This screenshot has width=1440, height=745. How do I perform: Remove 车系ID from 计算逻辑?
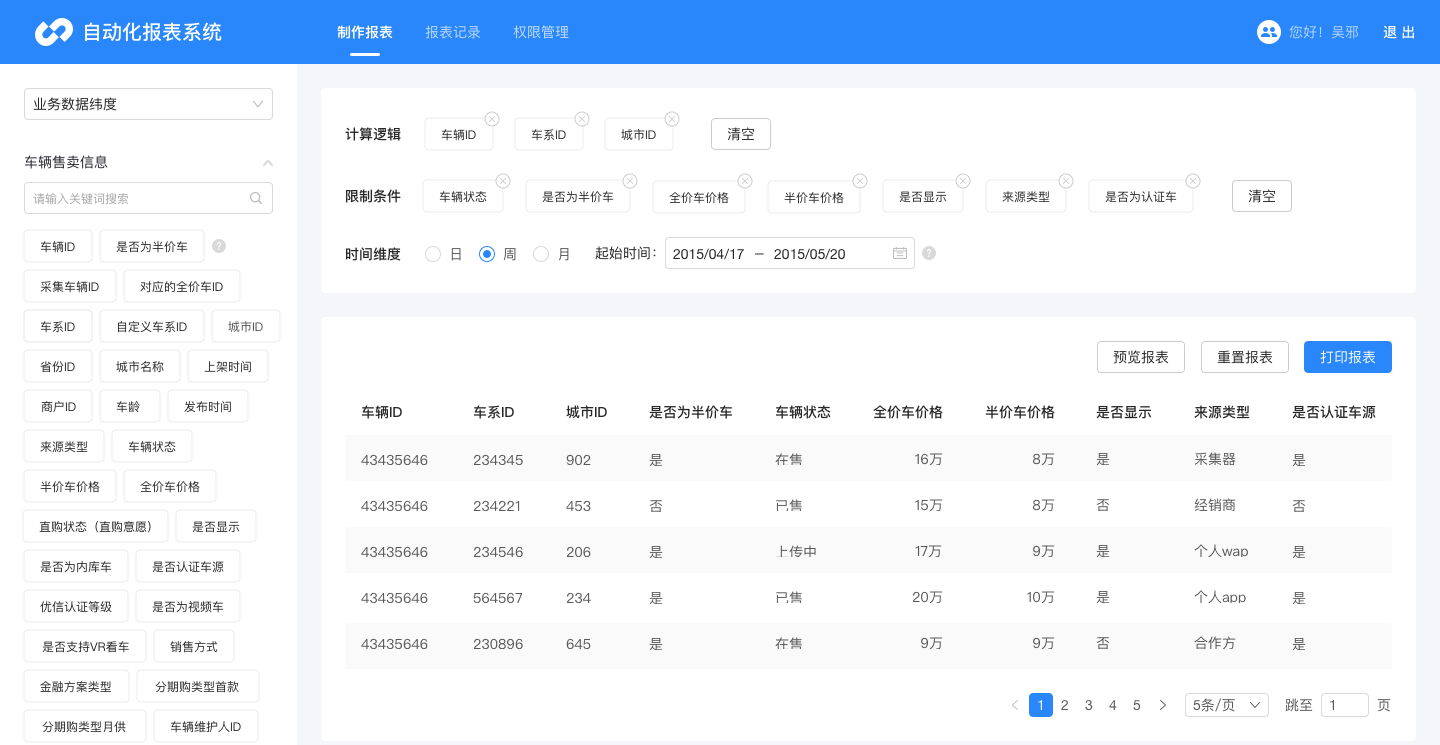pyautogui.click(x=582, y=119)
